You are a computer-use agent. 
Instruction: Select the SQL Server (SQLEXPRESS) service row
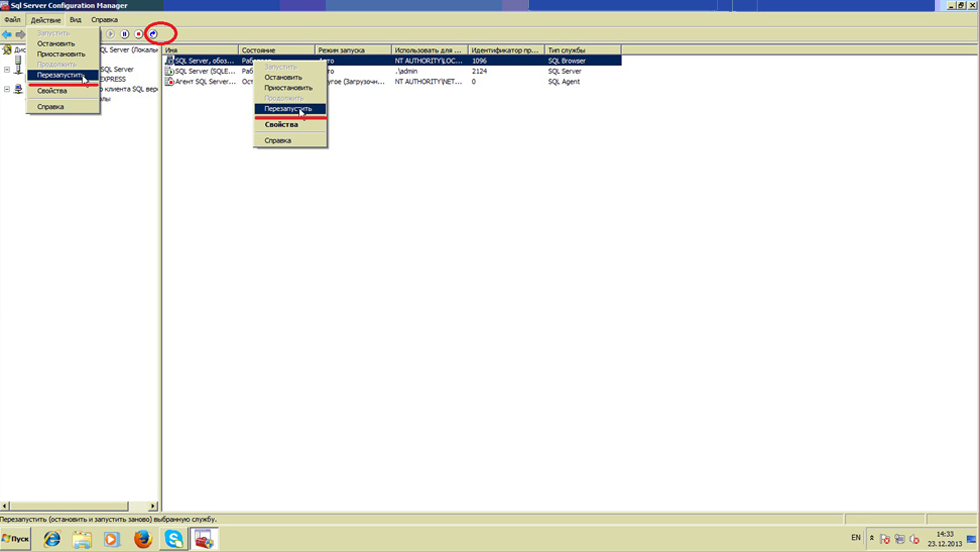205,72
